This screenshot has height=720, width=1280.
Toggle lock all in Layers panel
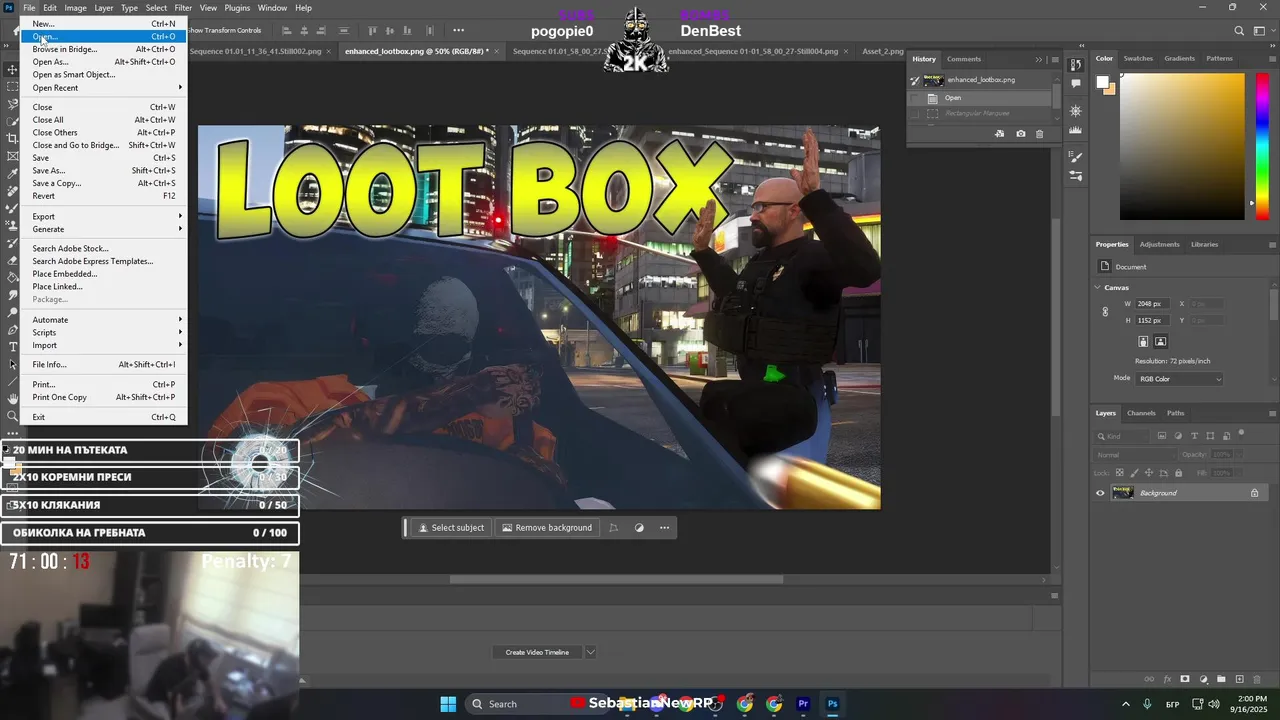coord(1178,473)
